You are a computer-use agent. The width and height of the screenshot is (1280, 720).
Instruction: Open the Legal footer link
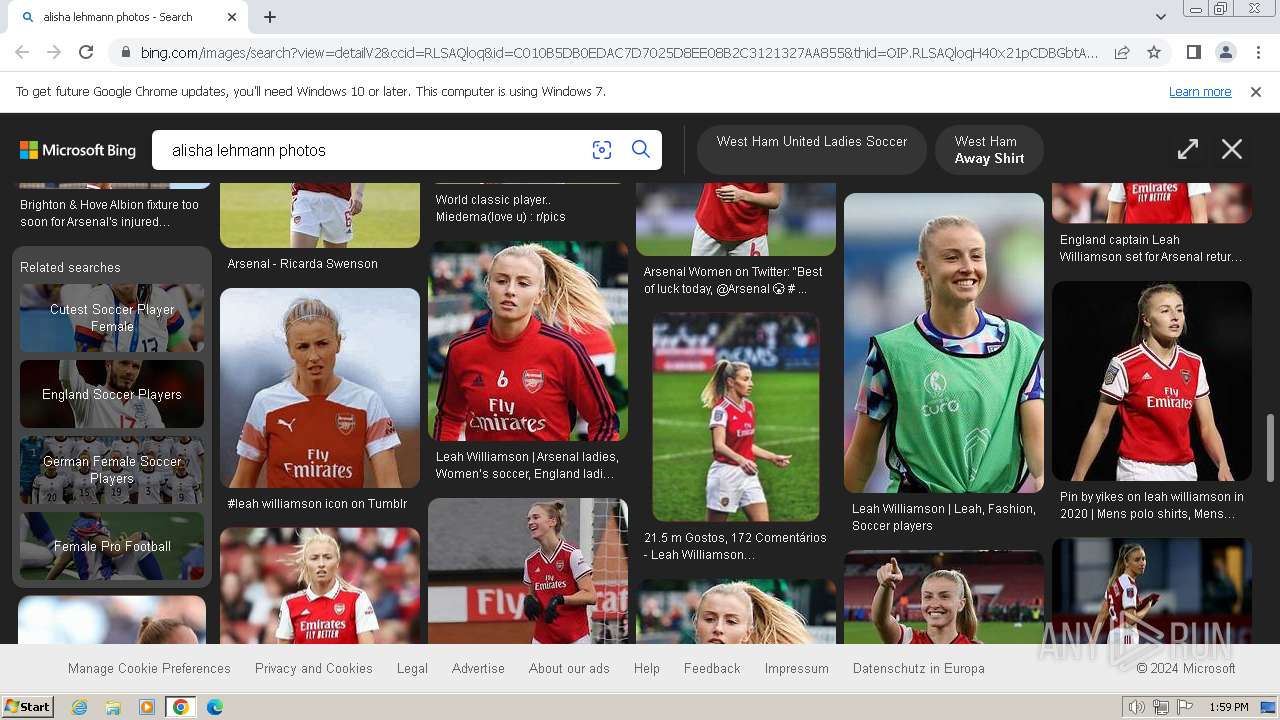pyautogui.click(x=412, y=668)
